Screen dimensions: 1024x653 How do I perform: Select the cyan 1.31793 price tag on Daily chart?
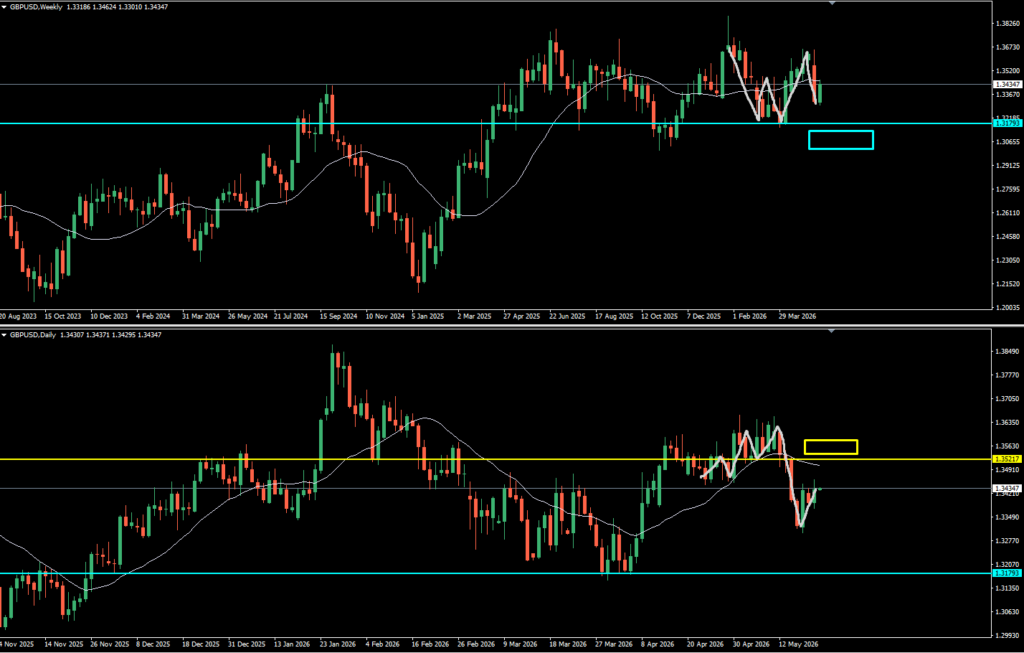(1006, 573)
